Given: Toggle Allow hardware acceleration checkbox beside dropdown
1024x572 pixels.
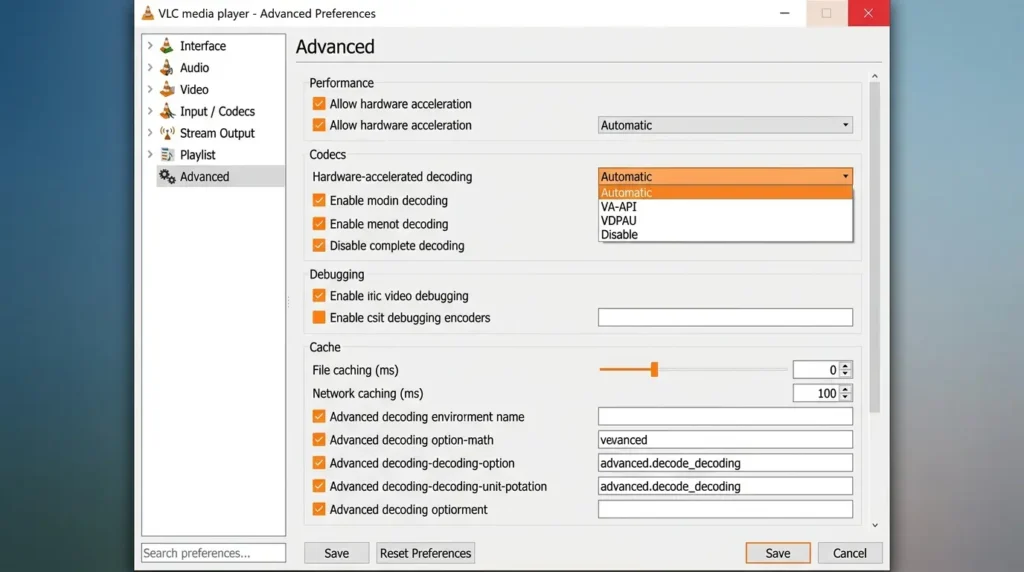Looking at the screenshot, I should click(x=319, y=125).
